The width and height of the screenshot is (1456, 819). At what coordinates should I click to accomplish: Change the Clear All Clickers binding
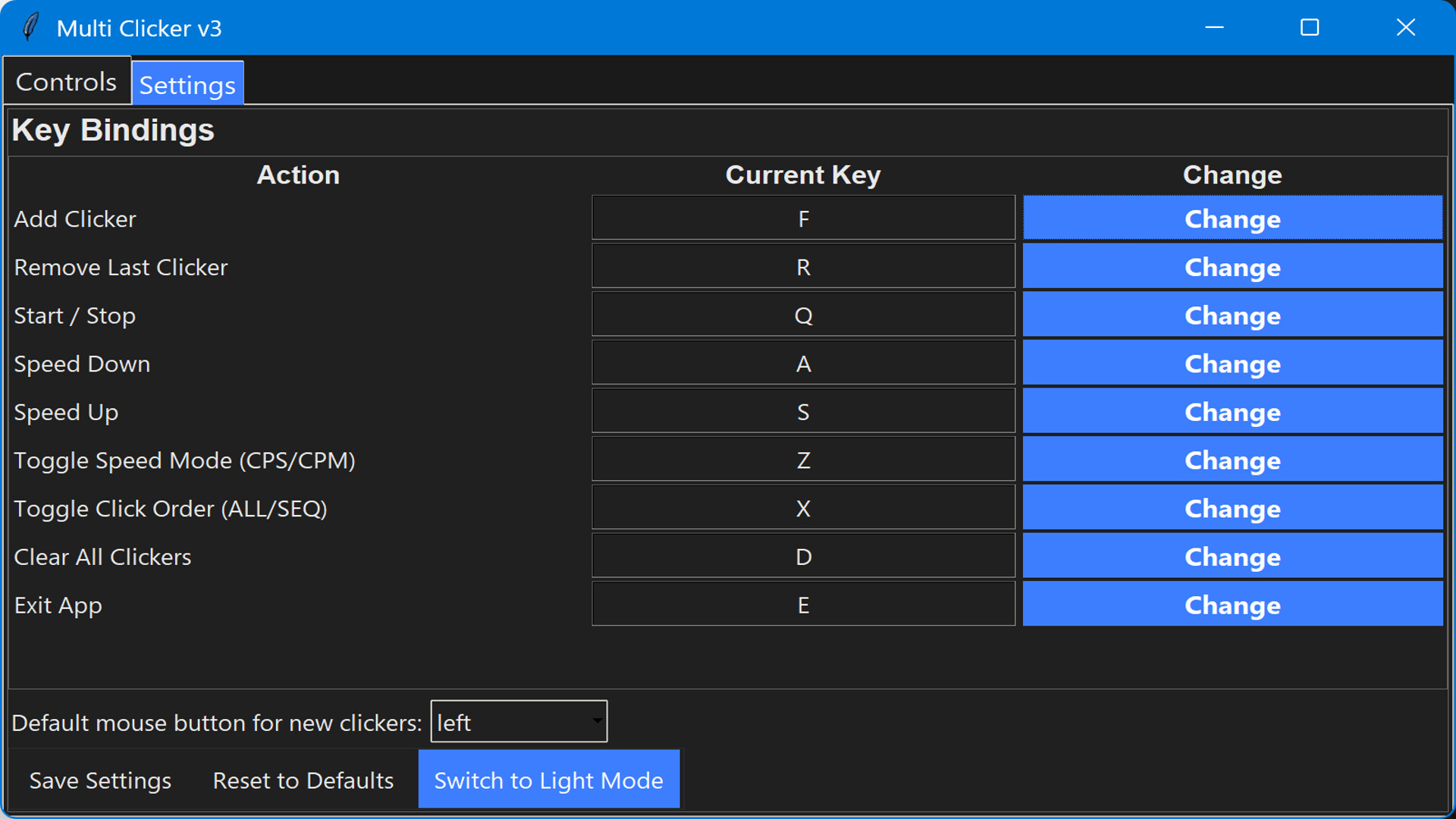1231,556
